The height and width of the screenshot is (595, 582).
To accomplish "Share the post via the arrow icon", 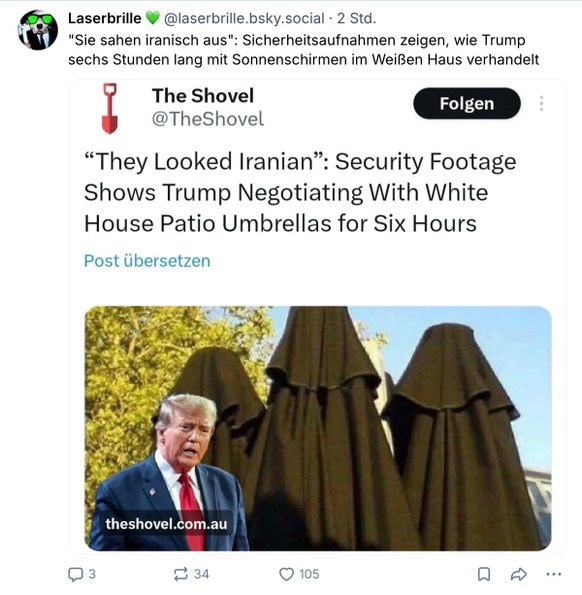I will (x=518, y=575).
